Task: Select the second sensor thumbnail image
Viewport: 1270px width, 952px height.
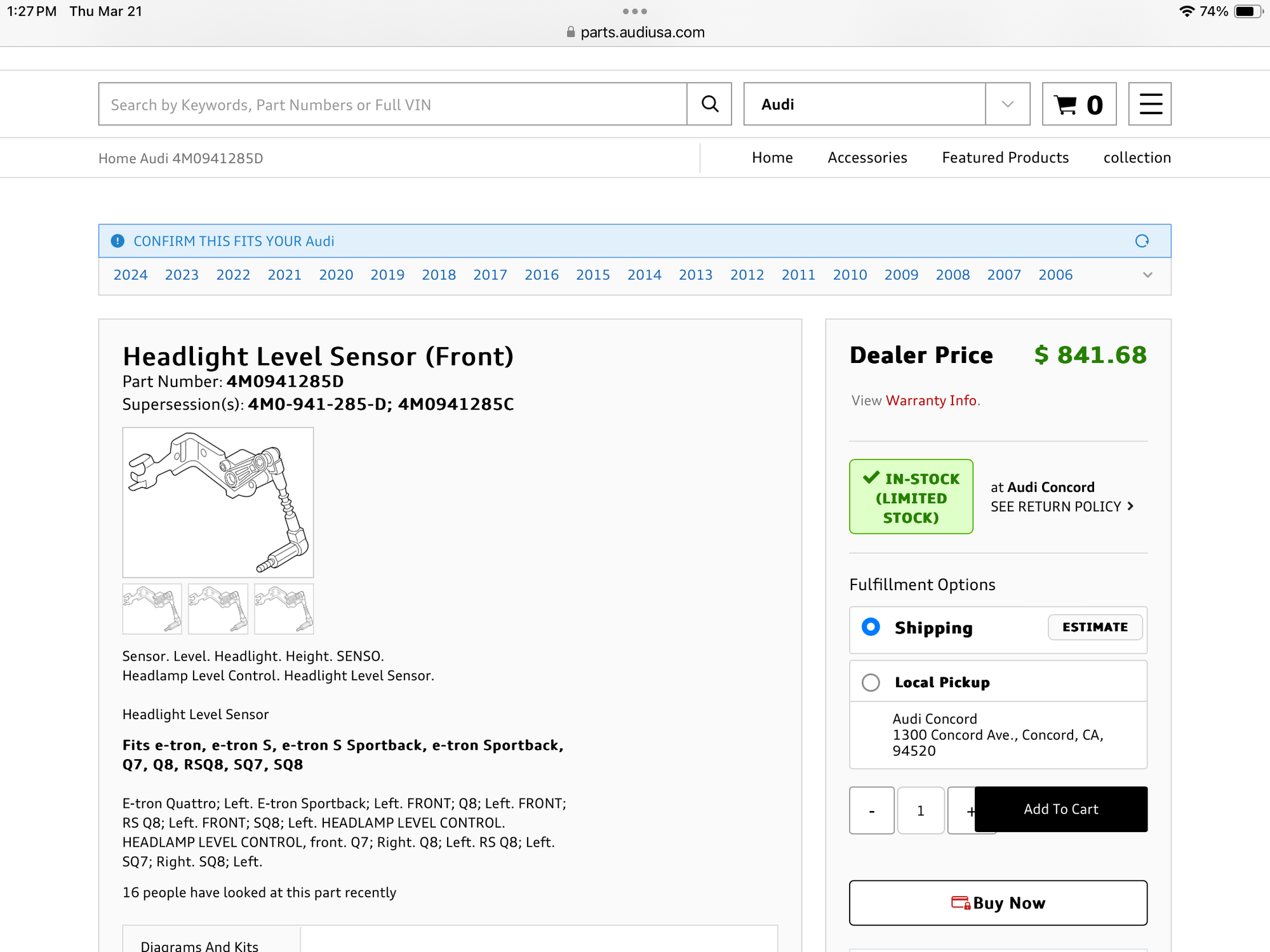Action: (x=217, y=608)
